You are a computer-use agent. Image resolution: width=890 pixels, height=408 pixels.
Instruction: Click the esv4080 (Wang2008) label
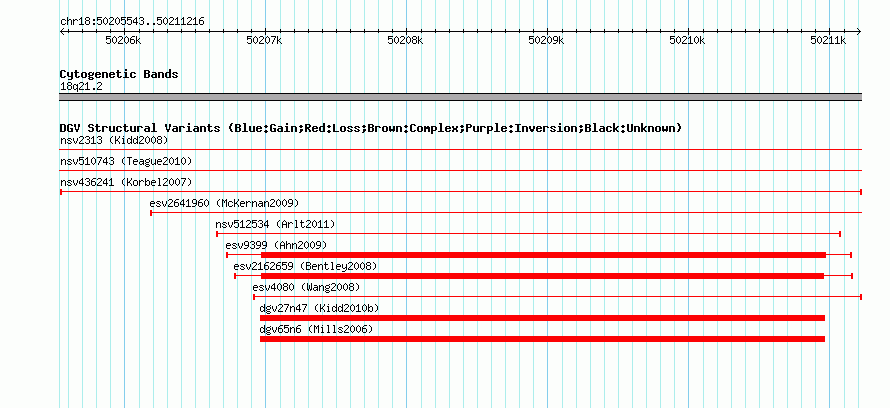coord(307,287)
